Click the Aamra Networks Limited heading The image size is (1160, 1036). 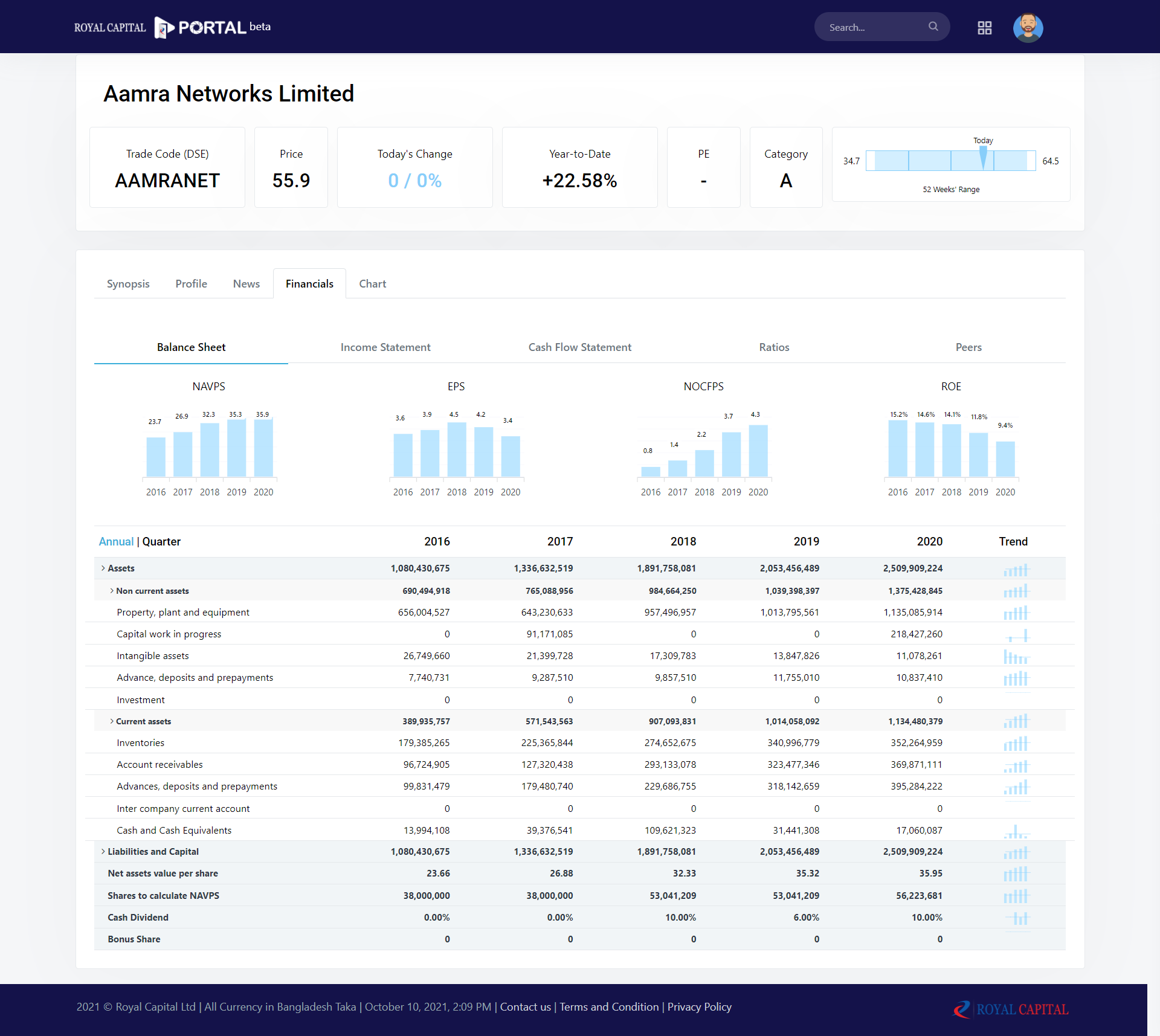229,94
